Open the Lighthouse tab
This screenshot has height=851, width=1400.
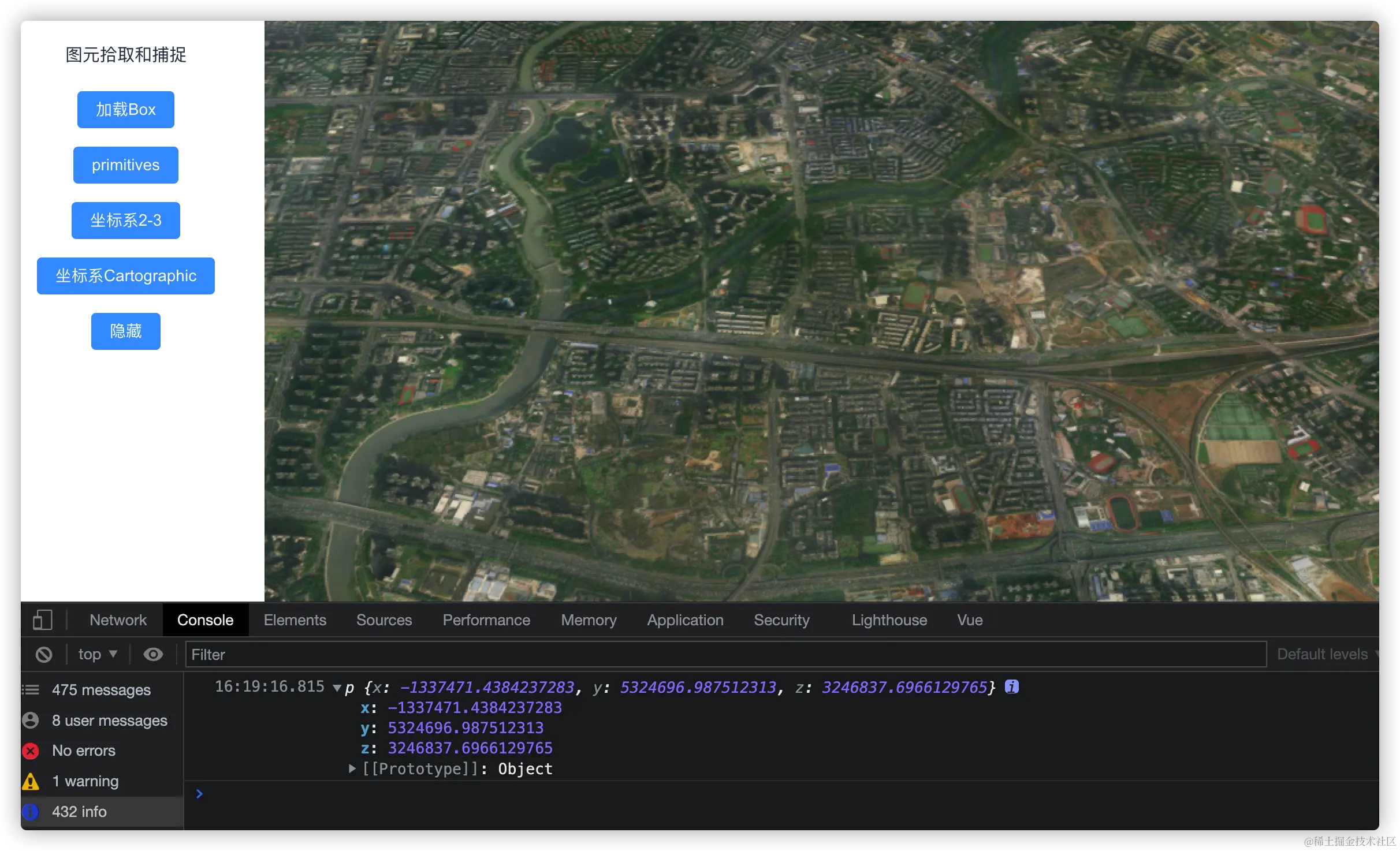pyautogui.click(x=889, y=619)
